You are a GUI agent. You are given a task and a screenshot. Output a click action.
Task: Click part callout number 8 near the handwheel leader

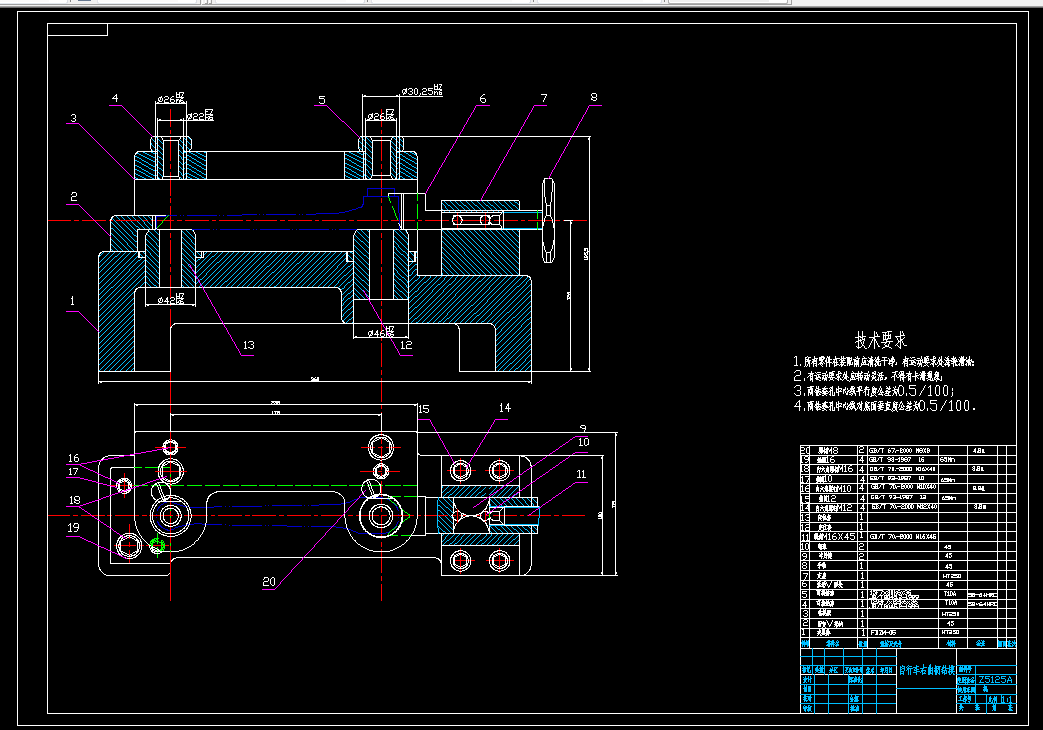594,97
